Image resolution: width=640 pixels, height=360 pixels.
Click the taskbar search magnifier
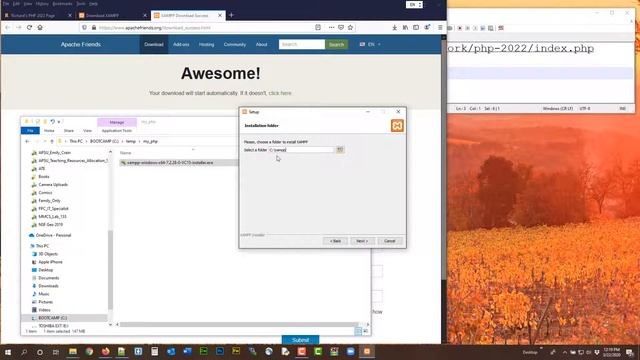(x=24, y=352)
